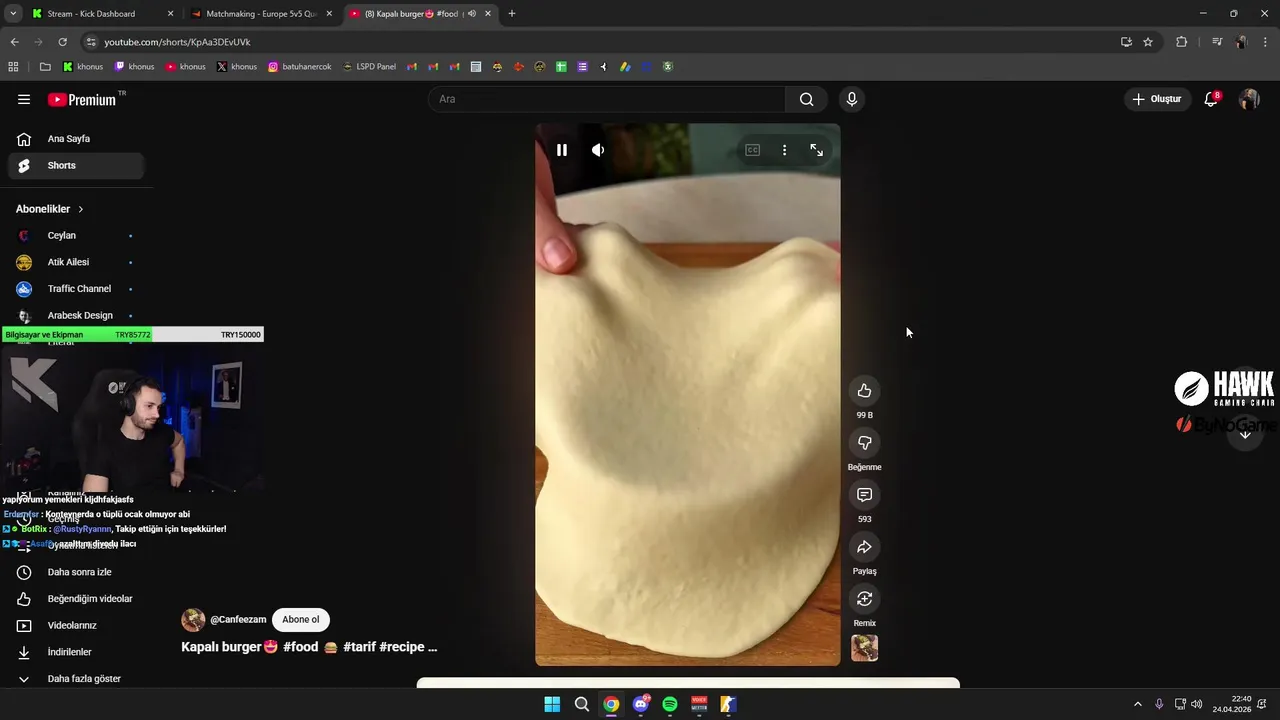This screenshot has width=1280, height=720.
Task: Open the media controls icon in Chrome
Action: 1217,42
